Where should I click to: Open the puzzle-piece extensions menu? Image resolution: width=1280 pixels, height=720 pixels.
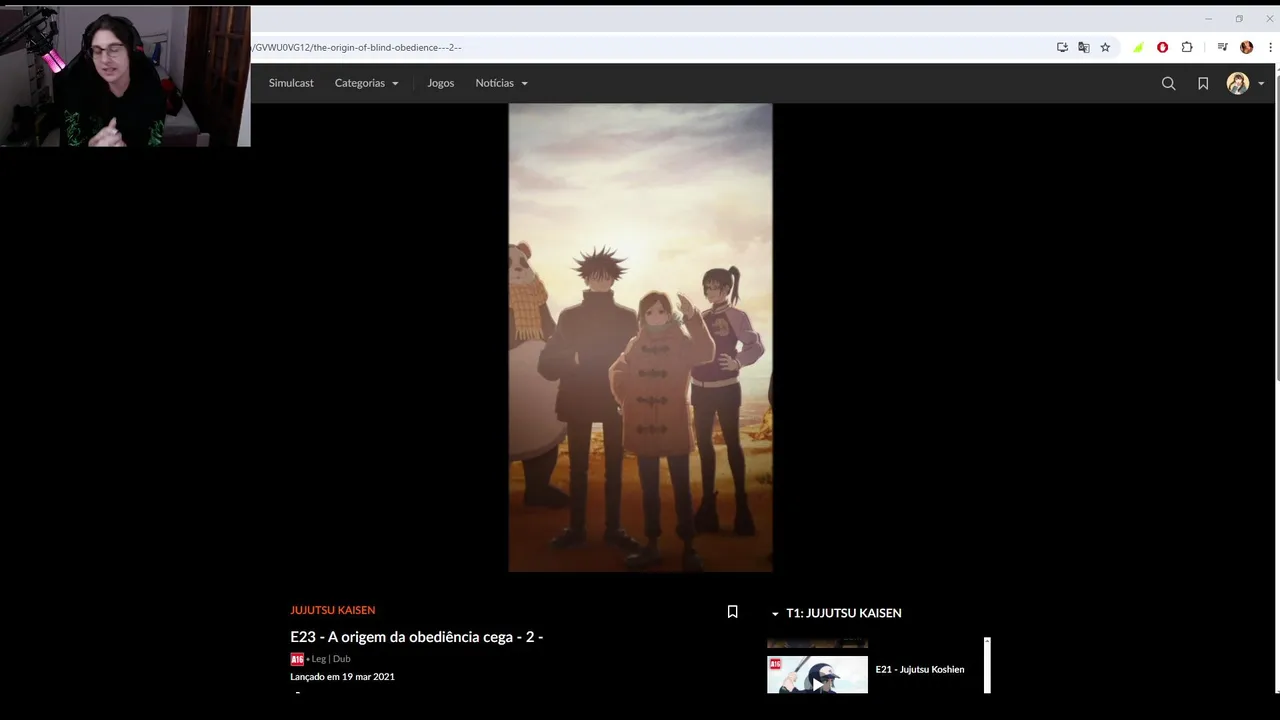1187,47
